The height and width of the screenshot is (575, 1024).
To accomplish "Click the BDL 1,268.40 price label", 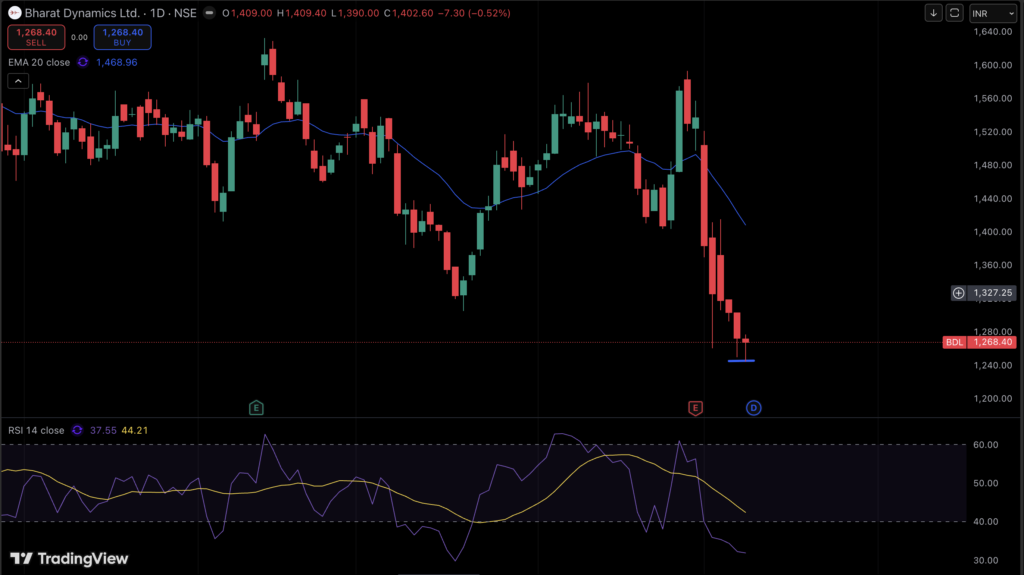I will (x=980, y=342).
